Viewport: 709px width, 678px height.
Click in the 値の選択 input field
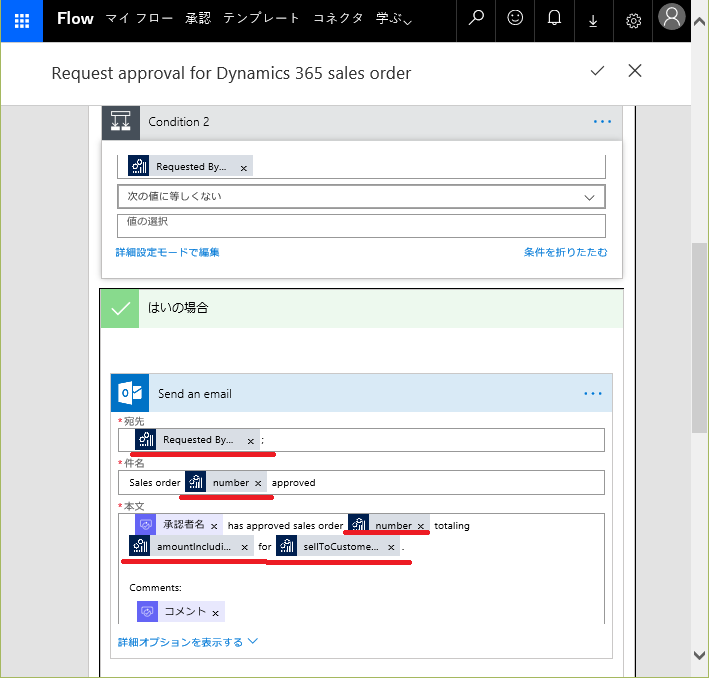[361, 226]
